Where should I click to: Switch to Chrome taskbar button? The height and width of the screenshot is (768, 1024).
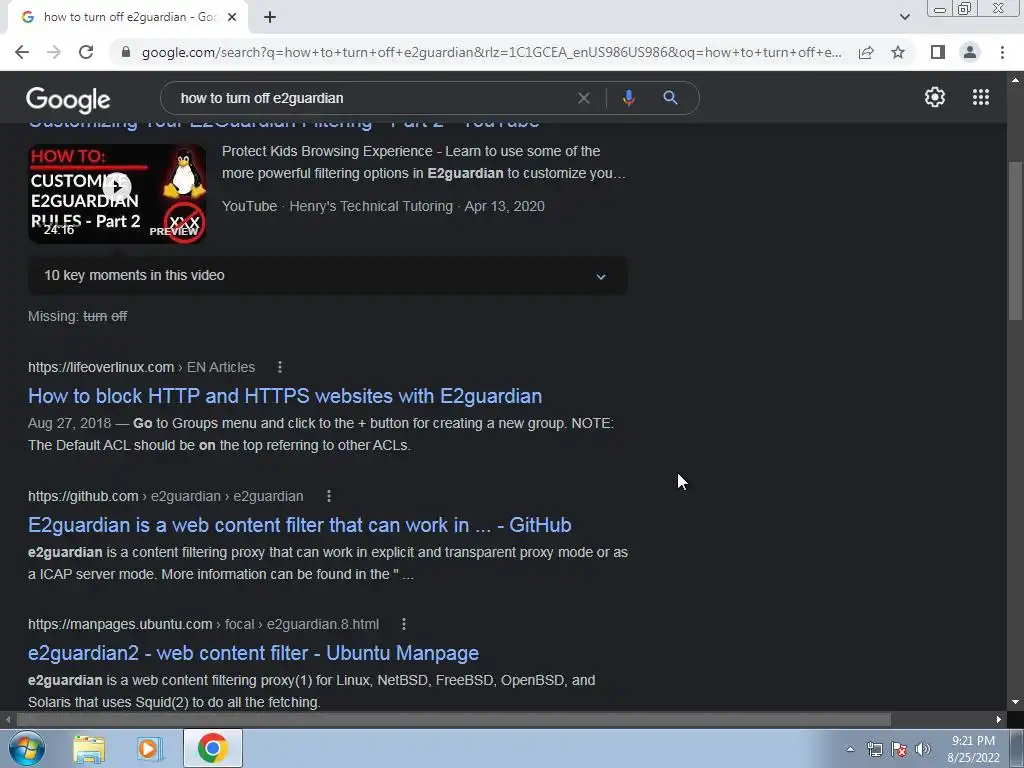click(213, 748)
